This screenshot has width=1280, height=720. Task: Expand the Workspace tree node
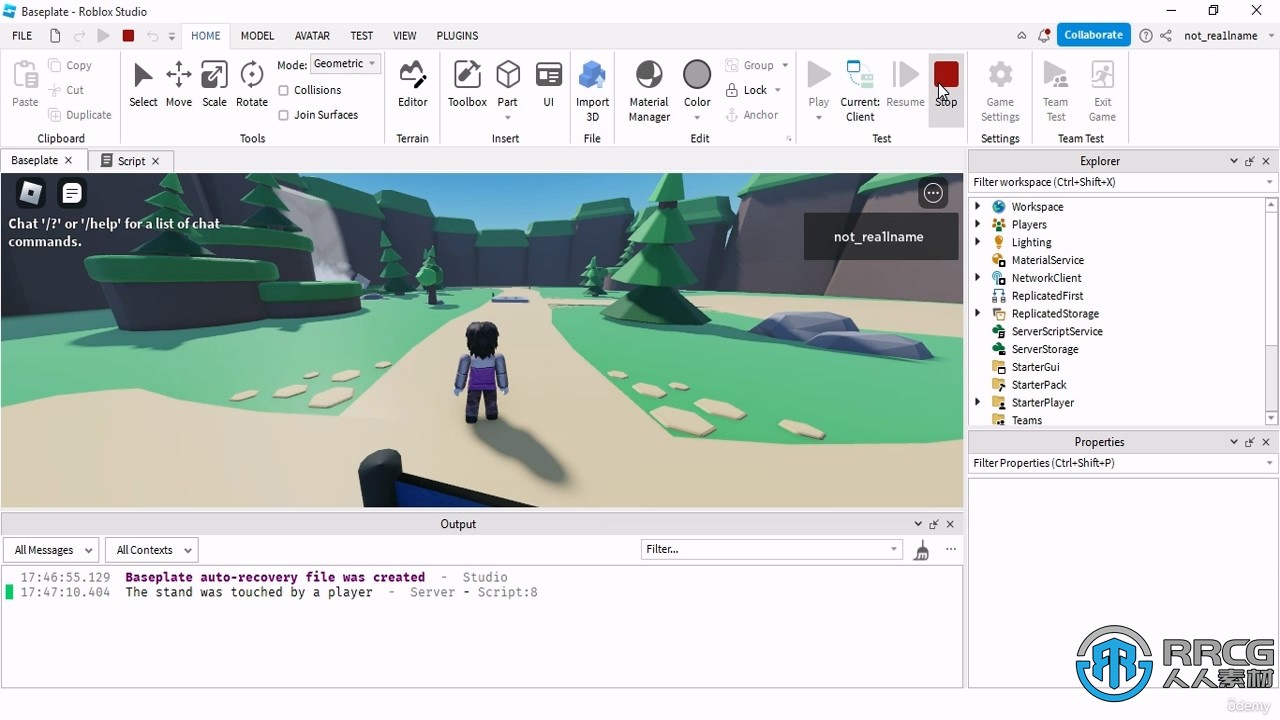coord(978,206)
